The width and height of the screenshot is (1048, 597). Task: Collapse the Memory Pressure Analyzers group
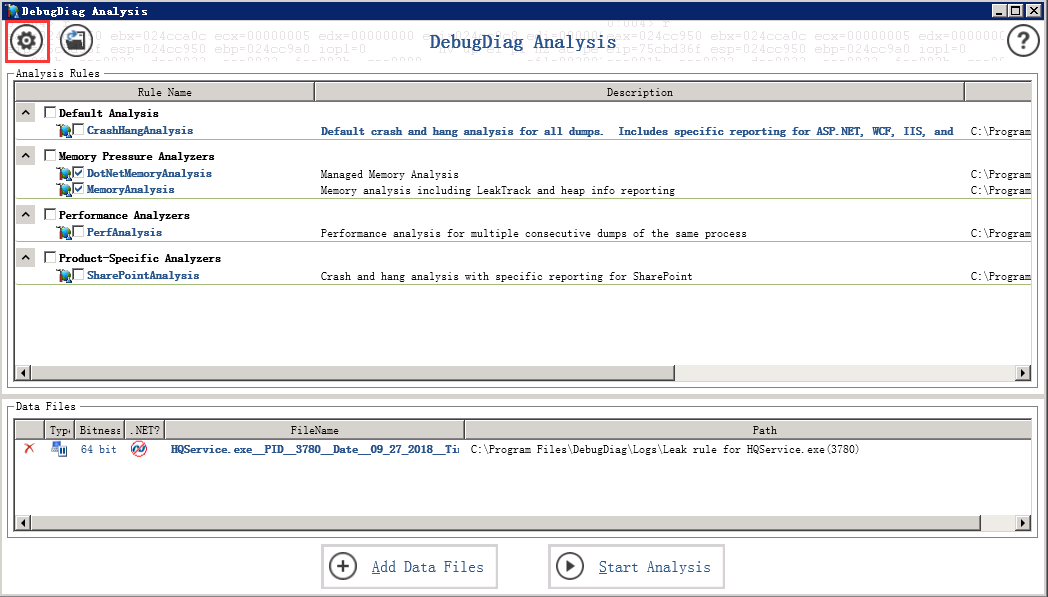pyautogui.click(x=25, y=155)
